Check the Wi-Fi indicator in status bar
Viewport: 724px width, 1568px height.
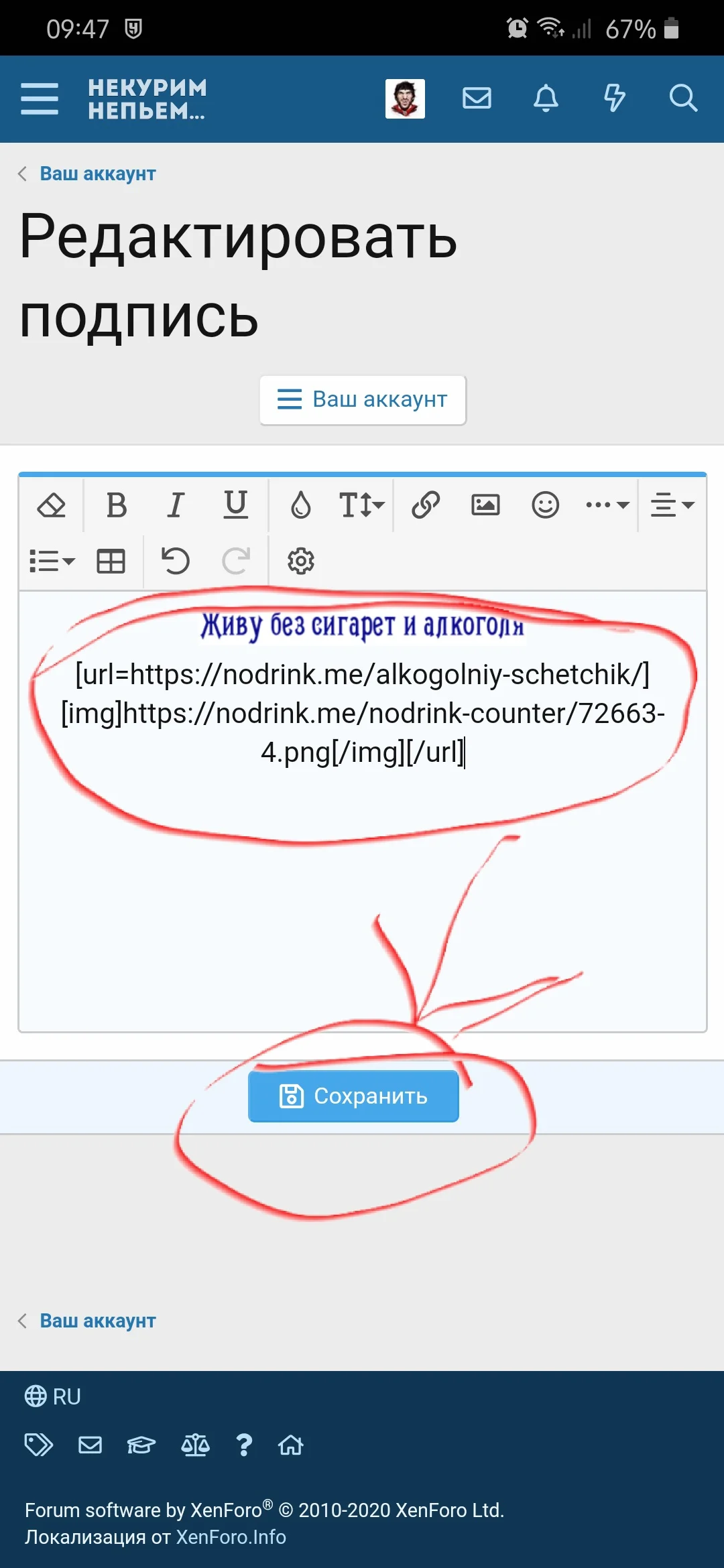[550, 28]
